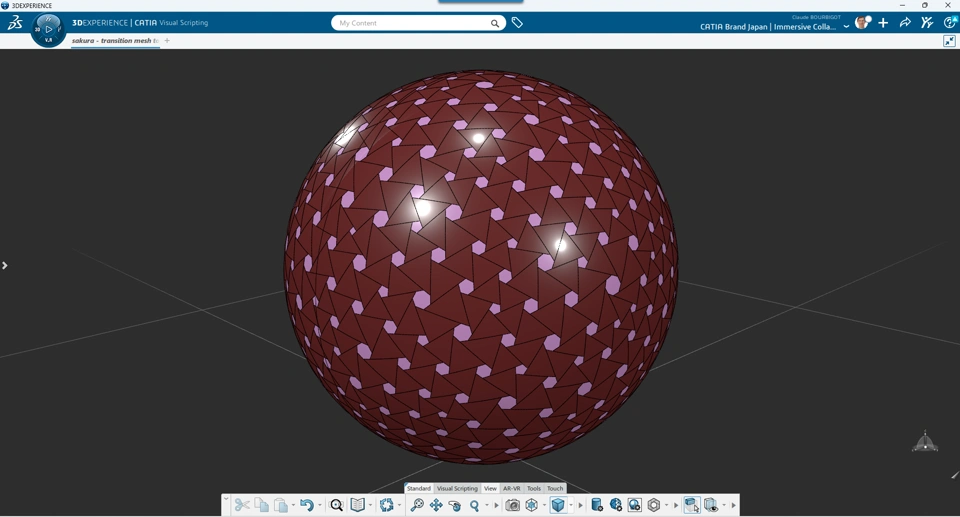Click the cylinder database settings tool
This screenshot has height=517, width=960.
(x=597, y=505)
